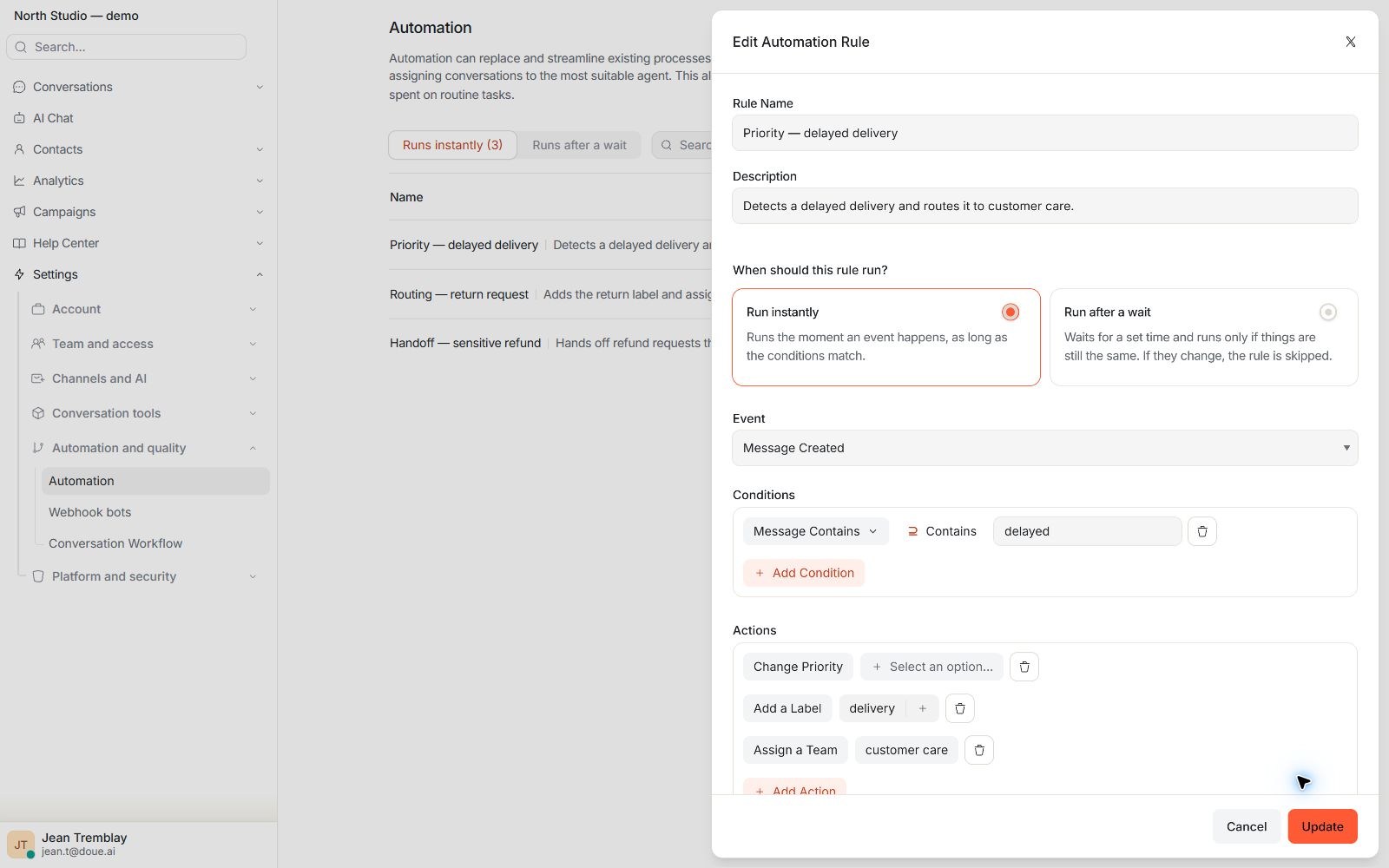Switch to the Runs after a wait tab
The width and height of the screenshot is (1389, 868).
(x=579, y=145)
